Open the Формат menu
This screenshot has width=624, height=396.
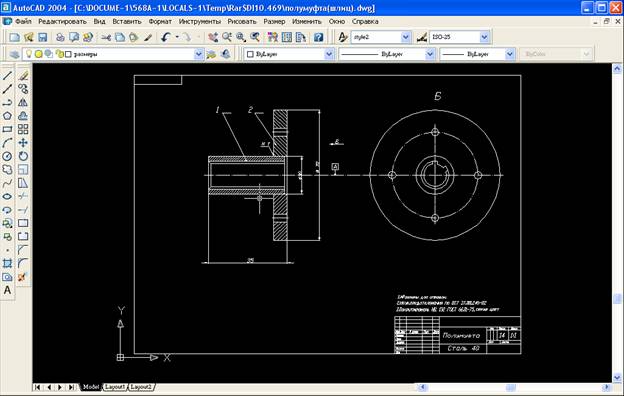click(160, 21)
